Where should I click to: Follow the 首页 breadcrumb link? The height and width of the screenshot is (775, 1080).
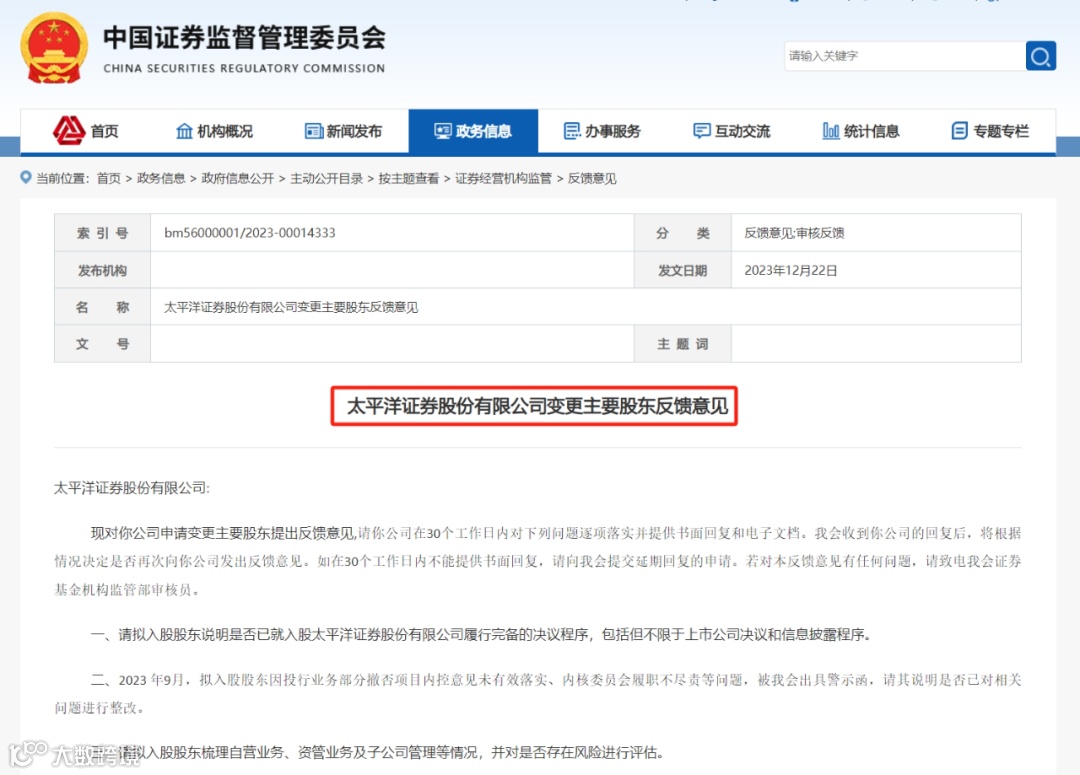(x=108, y=178)
